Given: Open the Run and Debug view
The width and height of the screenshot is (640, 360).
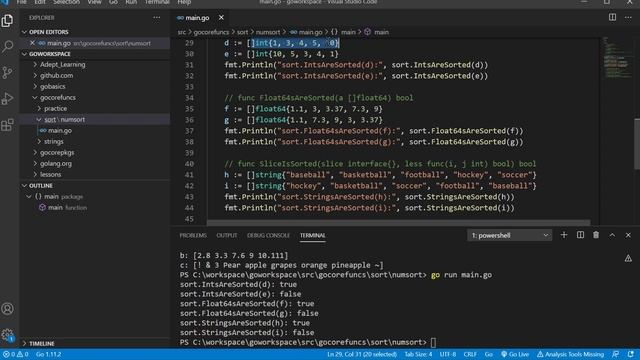Looking at the screenshot, I should coord(7,98).
